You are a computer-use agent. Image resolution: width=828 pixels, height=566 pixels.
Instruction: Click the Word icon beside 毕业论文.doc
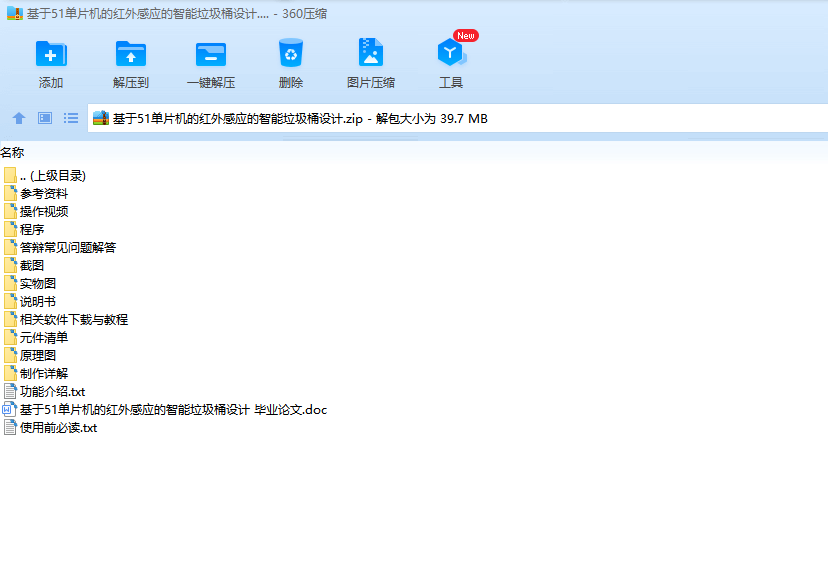coord(10,409)
